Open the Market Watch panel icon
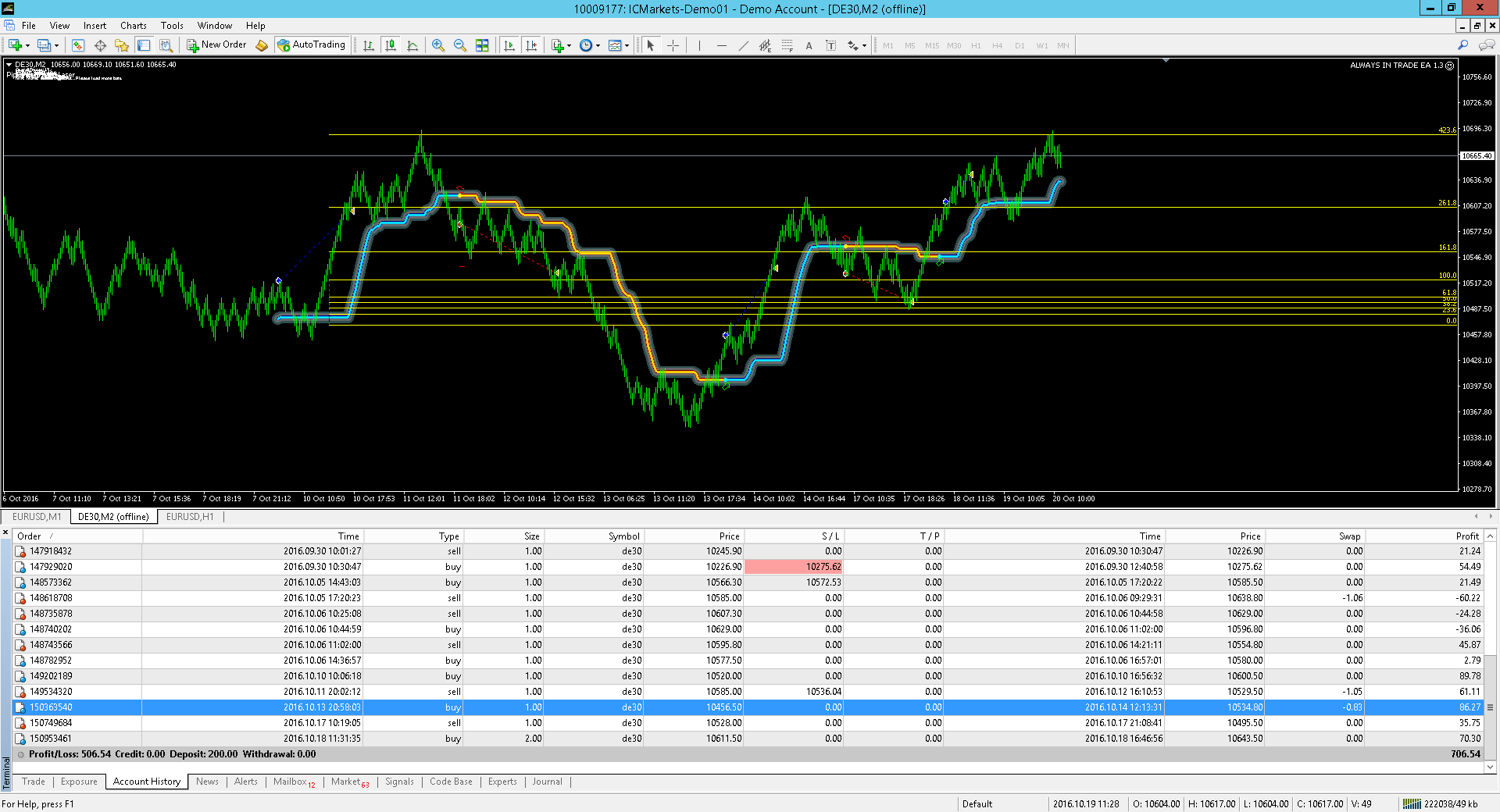Viewport: 1500px width, 812px height. 77,45
